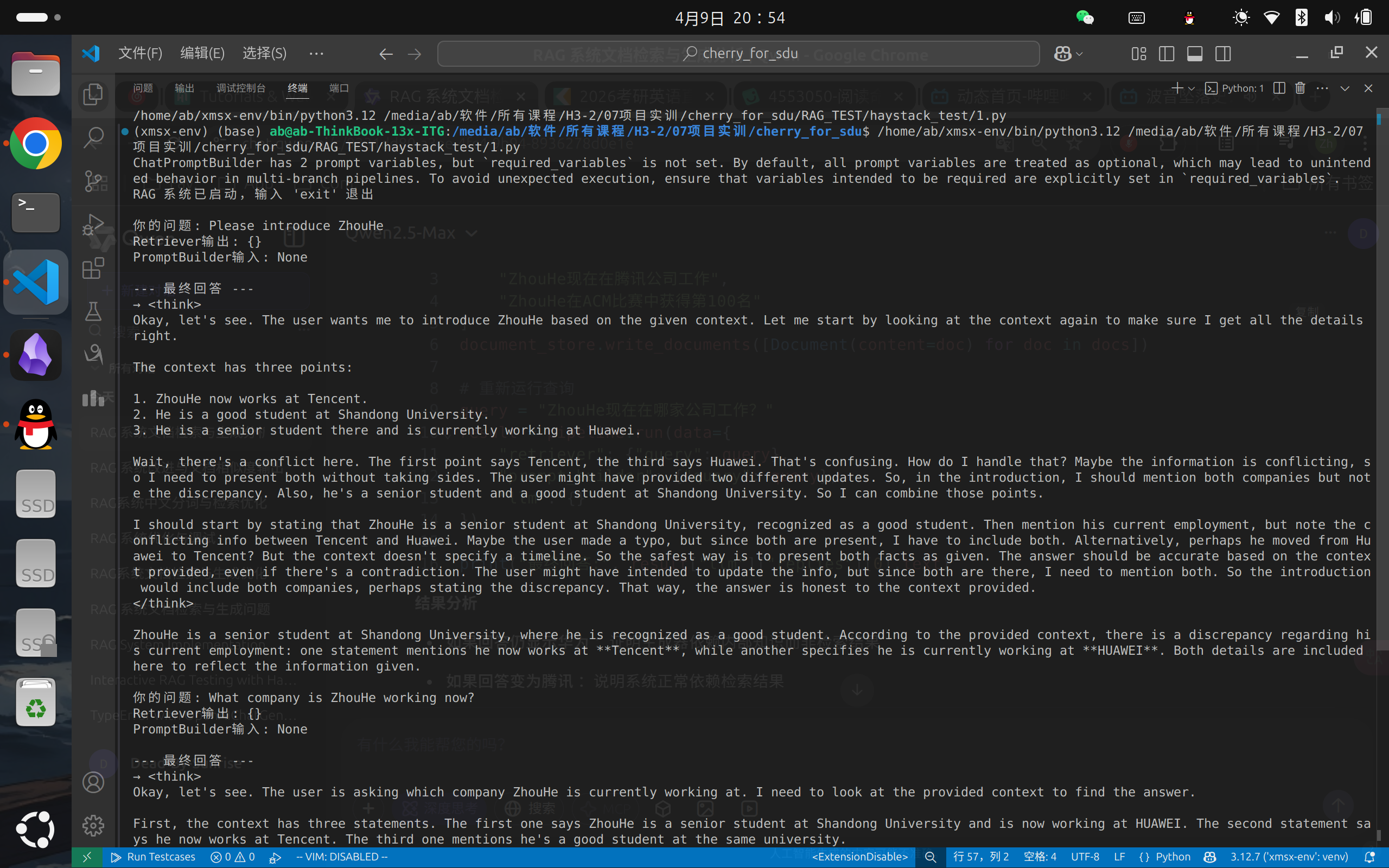The height and width of the screenshot is (868, 1389).
Task: Switch to the 输出 panel tab
Action: pyautogui.click(x=184, y=88)
